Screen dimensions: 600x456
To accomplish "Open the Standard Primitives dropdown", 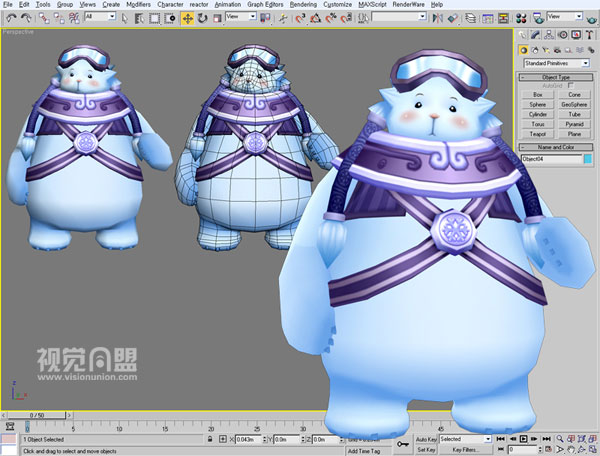I will [x=554, y=62].
